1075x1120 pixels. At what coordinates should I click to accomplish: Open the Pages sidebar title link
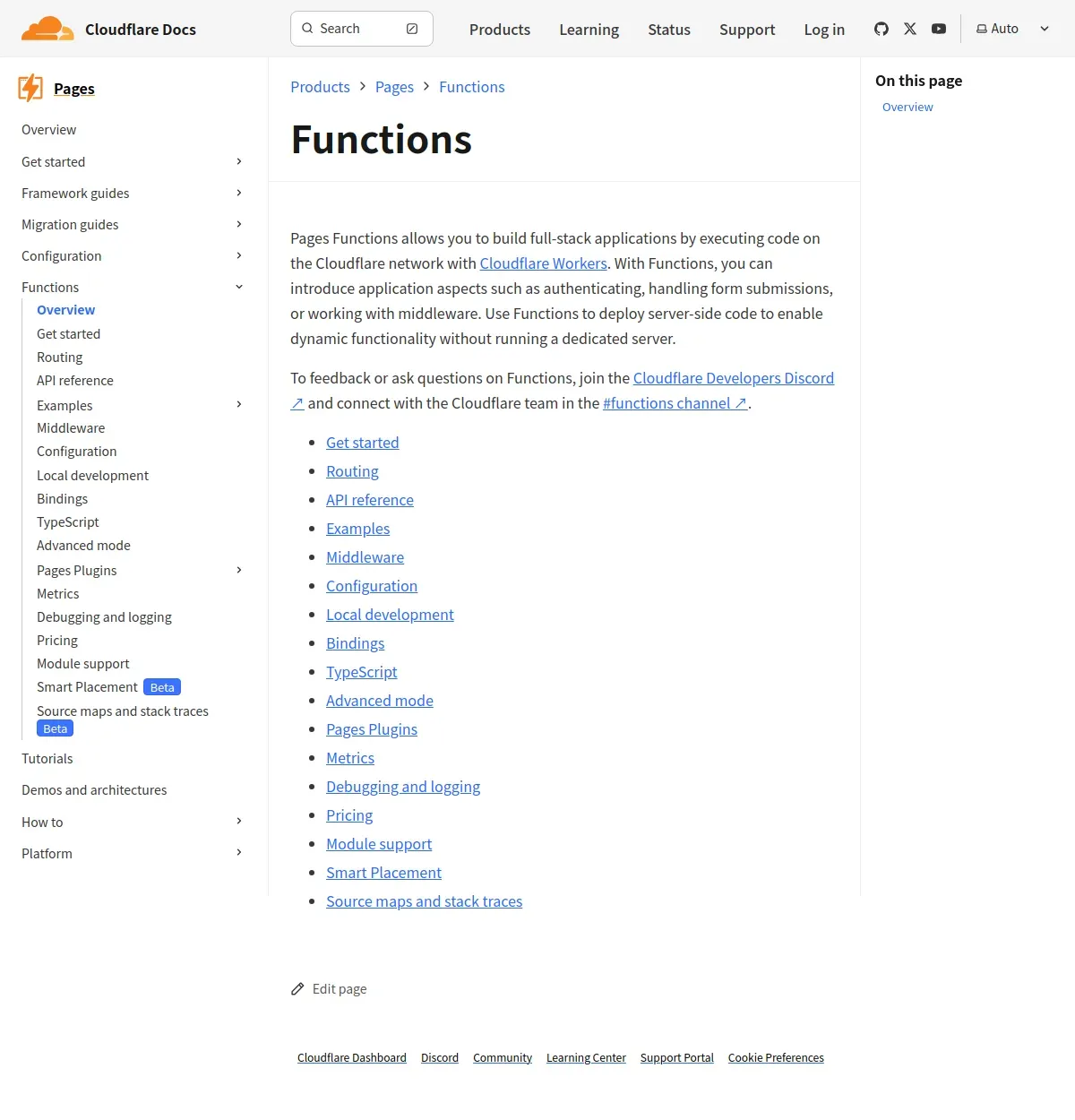[x=74, y=89]
